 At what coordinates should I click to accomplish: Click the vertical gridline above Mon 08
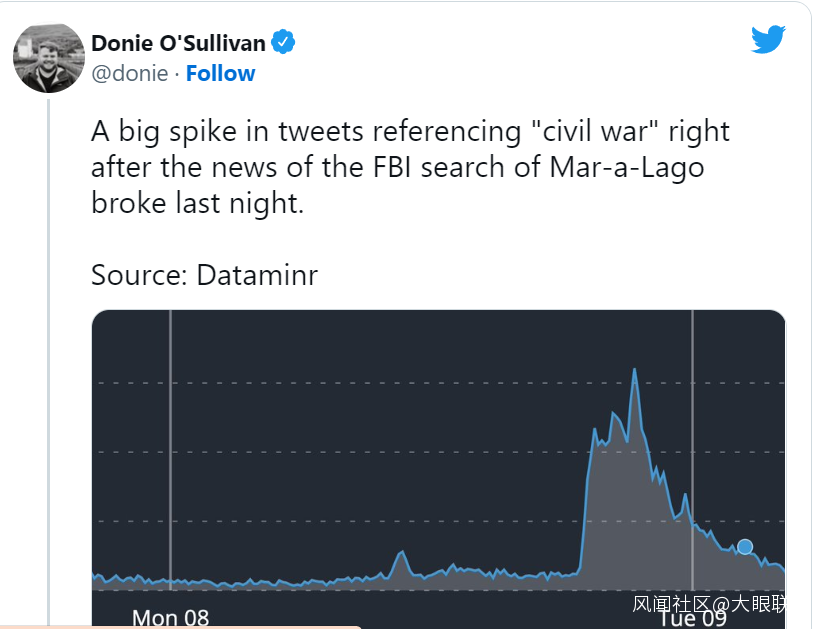(x=170, y=450)
